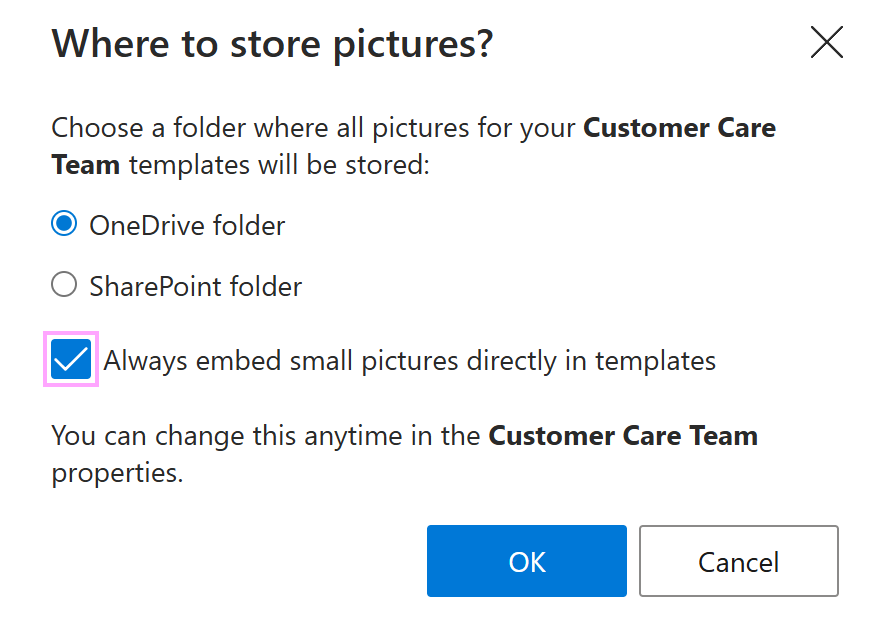Screen dimensions: 890x620
Task: Click the OneDrive folder label text
Action: click(x=186, y=225)
